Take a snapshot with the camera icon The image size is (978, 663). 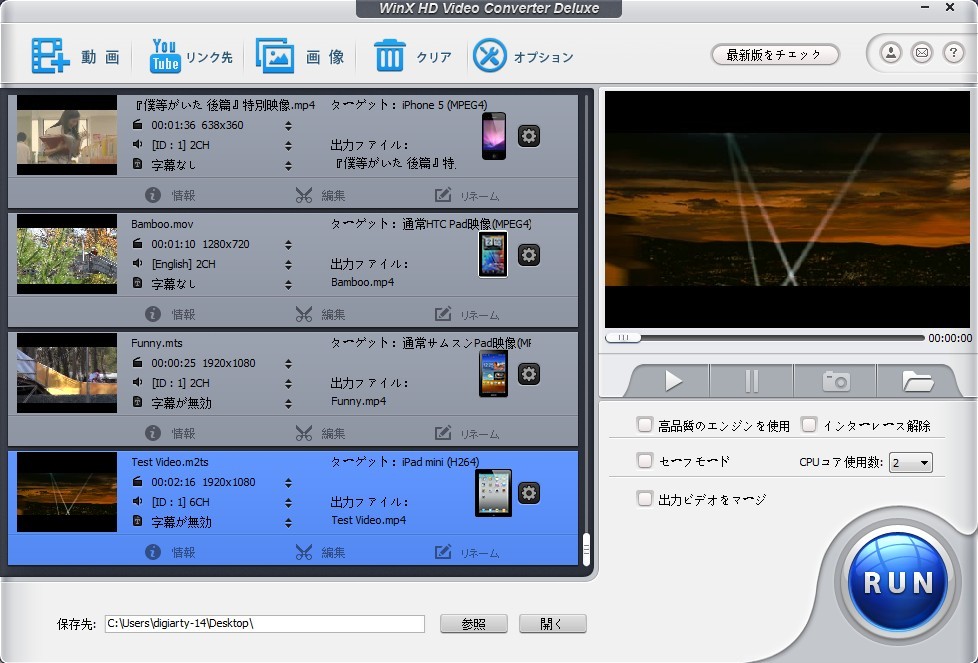pos(835,381)
